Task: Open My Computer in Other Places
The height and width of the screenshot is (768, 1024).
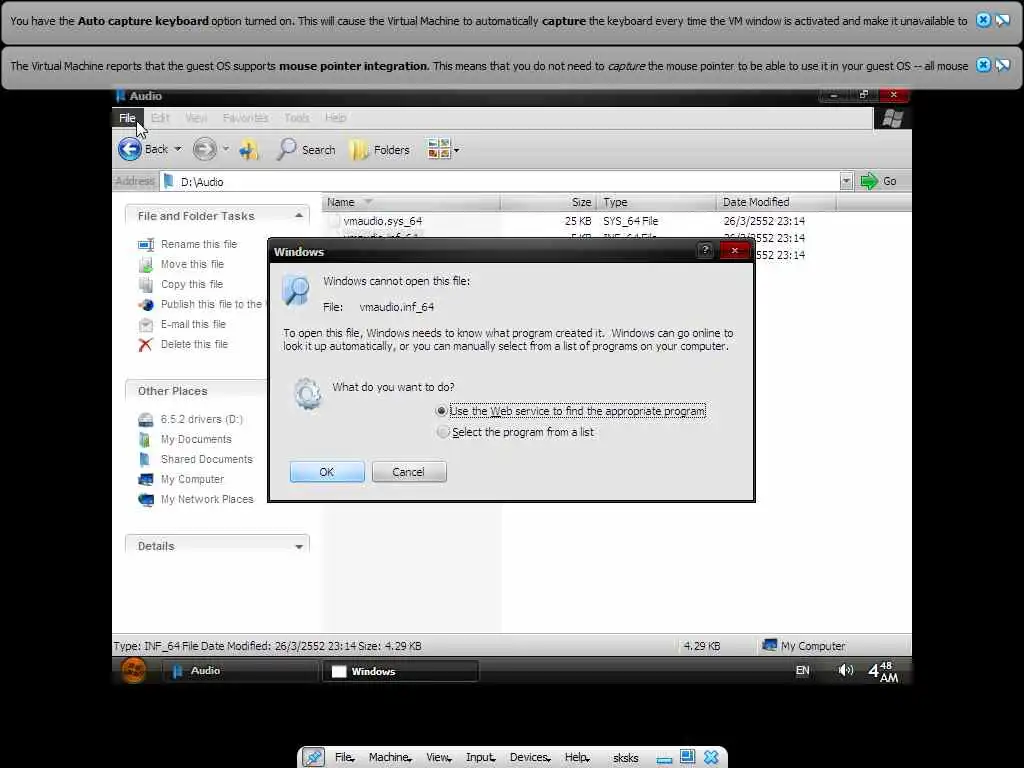Action: (x=192, y=479)
